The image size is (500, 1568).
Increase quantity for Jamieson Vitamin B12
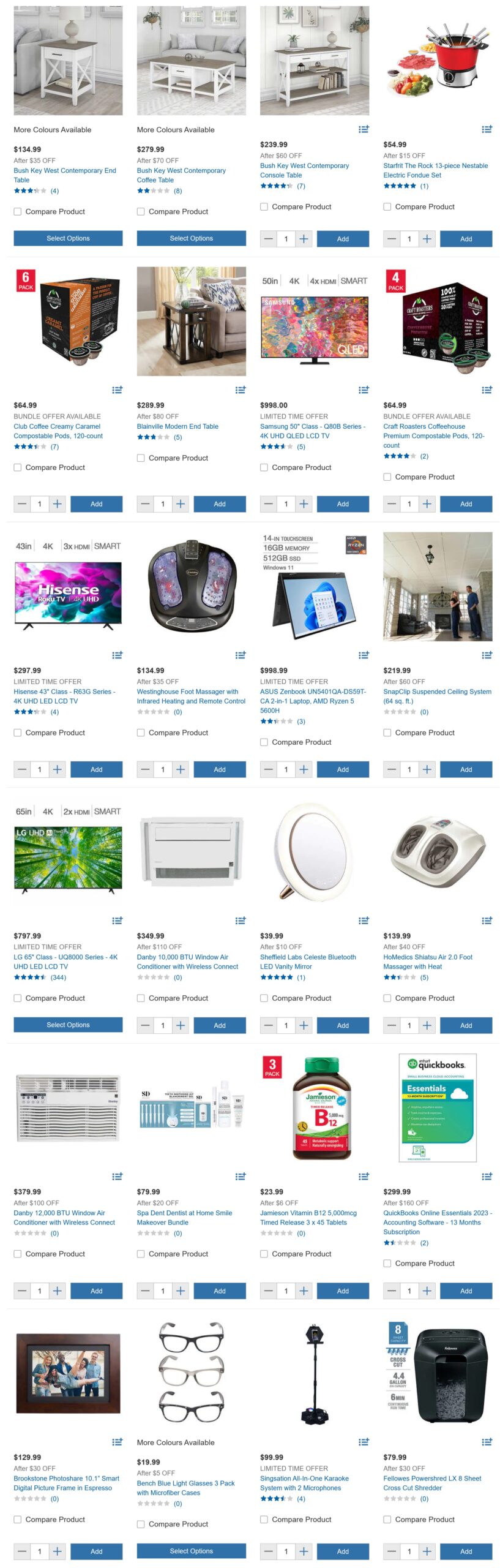[x=304, y=1291]
